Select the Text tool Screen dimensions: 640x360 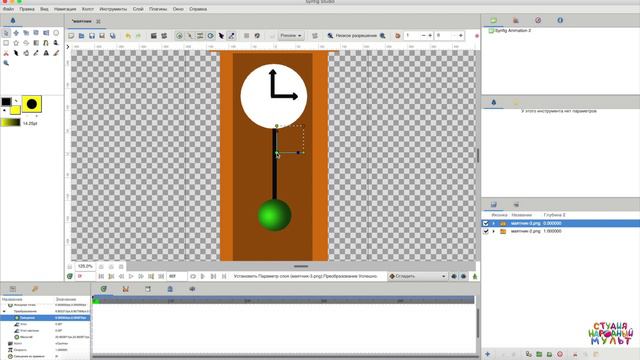46,53
